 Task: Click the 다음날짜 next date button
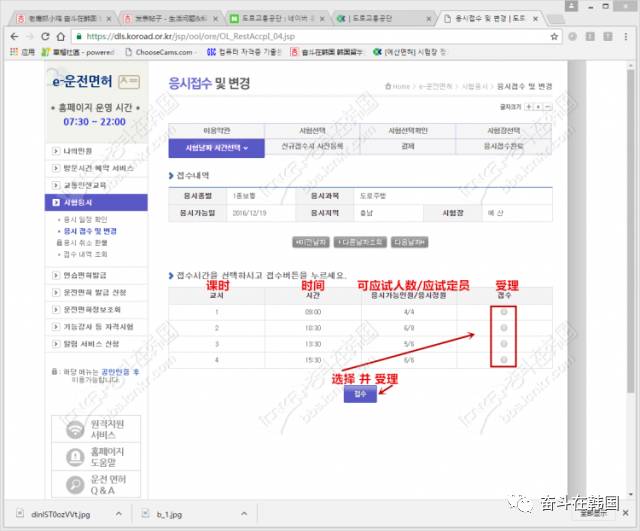tap(409, 242)
